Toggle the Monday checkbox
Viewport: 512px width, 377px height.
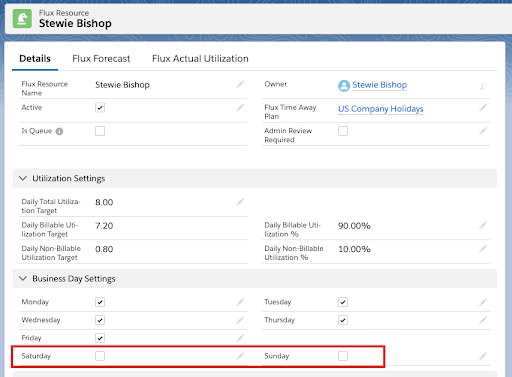pos(100,302)
